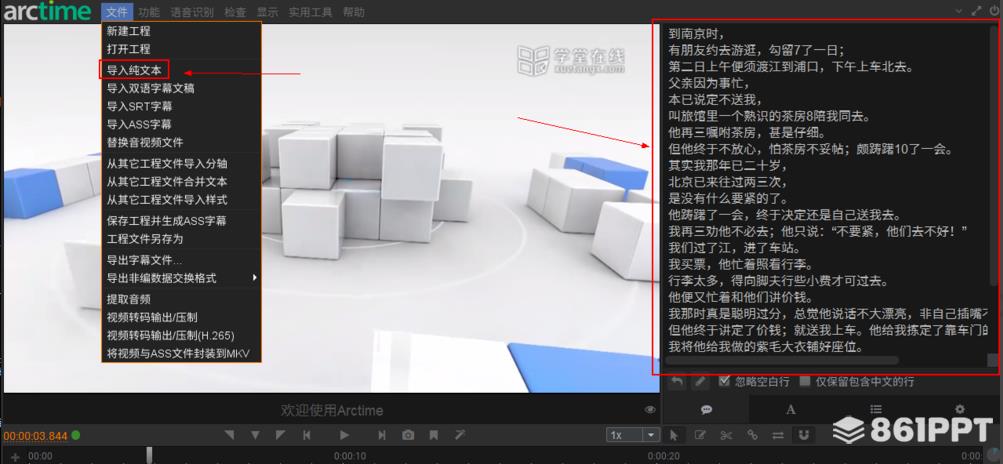Select the chain link tool

click(x=752, y=435)
